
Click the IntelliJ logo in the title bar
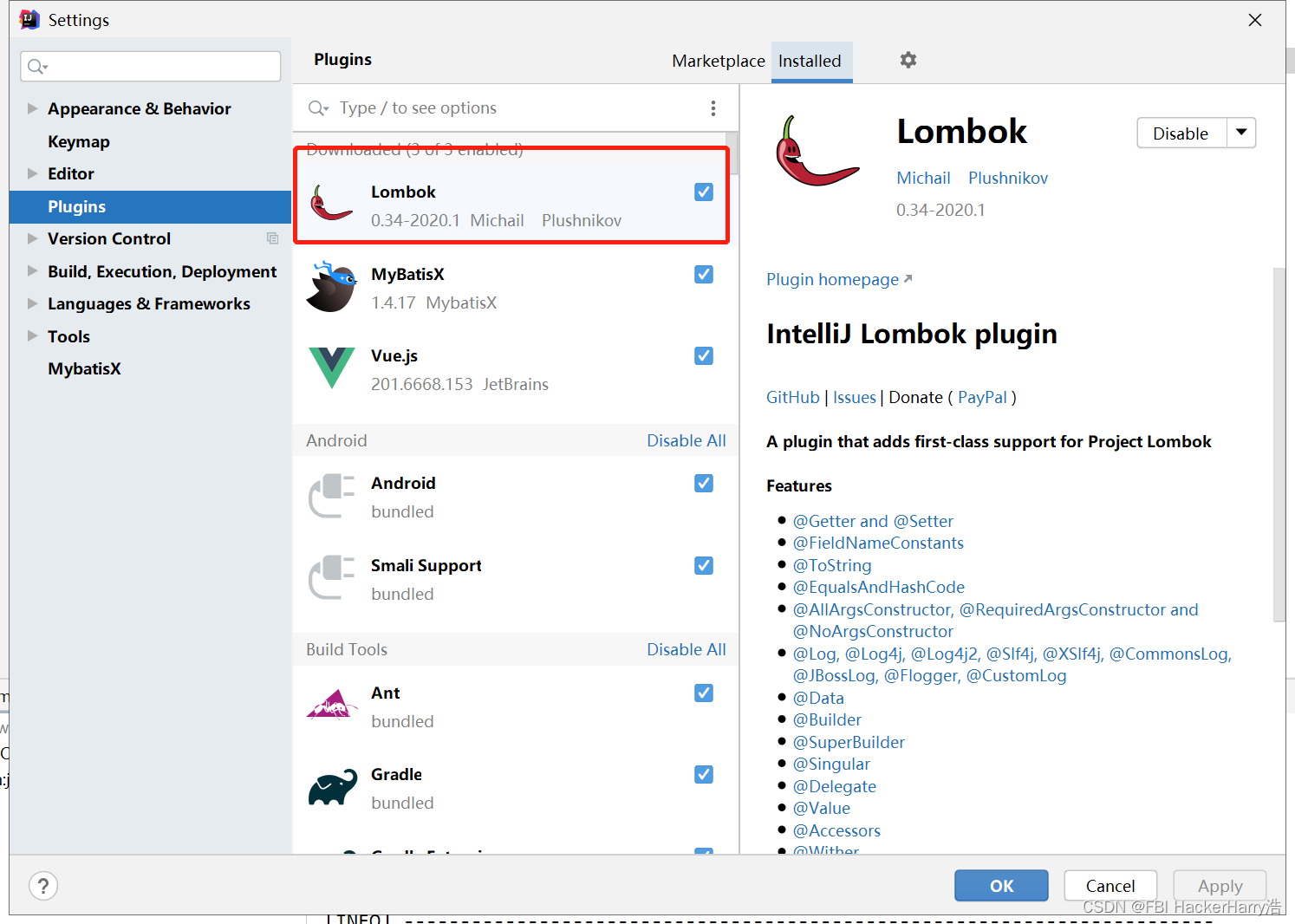point(29,19)
